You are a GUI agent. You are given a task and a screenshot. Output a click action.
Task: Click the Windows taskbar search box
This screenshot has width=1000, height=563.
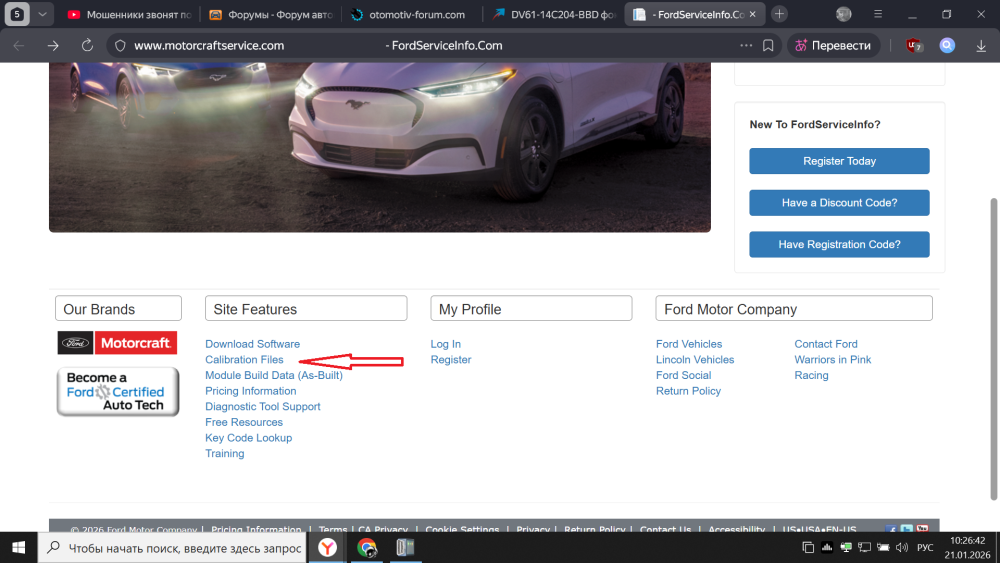173,548
